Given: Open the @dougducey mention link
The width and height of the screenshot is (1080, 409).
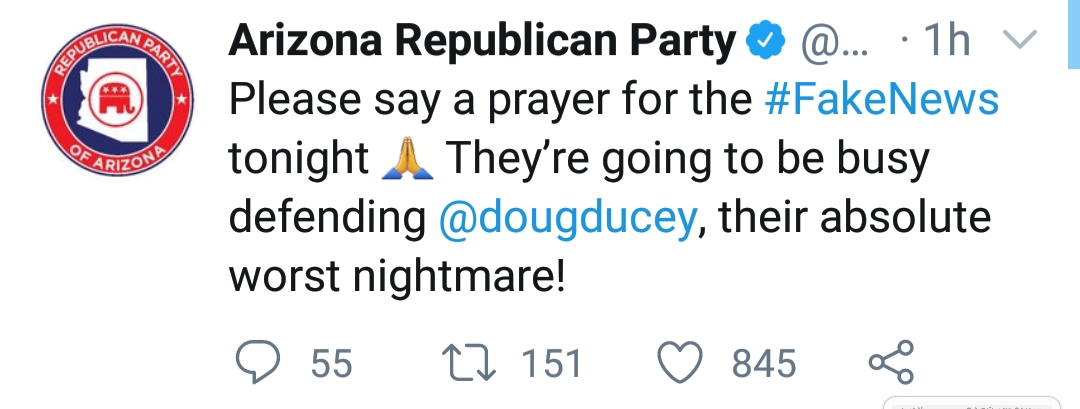Looking at the screenshot, I should (568, 218).
